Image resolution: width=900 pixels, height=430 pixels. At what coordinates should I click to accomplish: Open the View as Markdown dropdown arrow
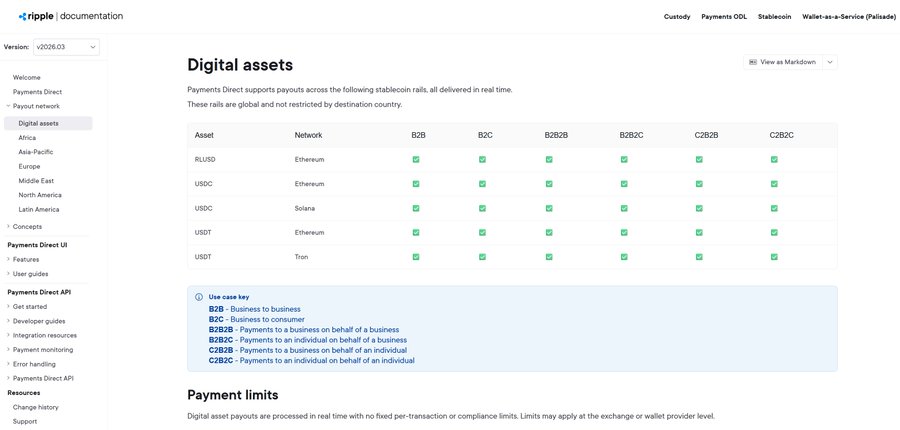tap(829, 62)
